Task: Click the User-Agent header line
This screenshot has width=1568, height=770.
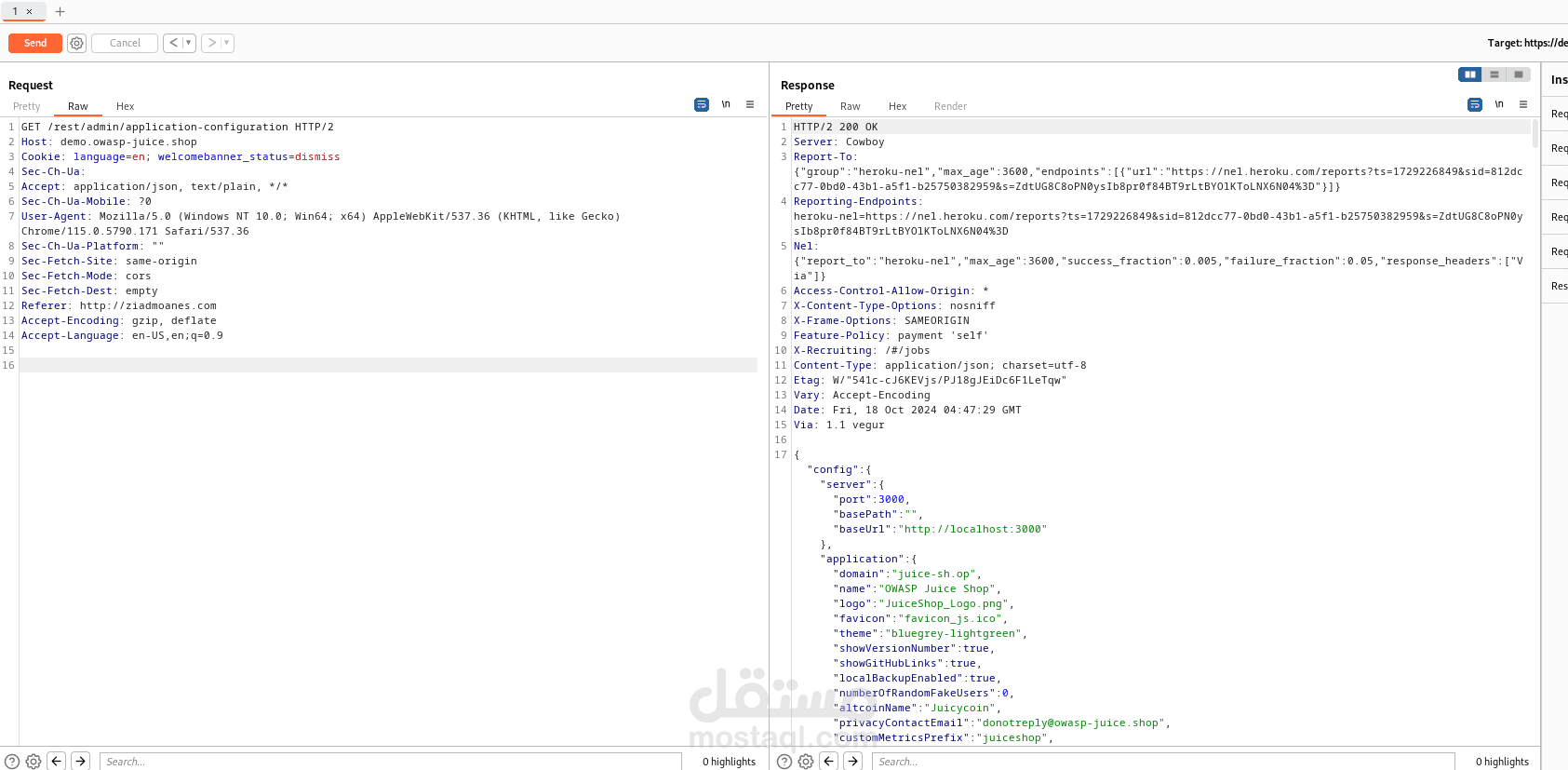Action: (321, 223)
